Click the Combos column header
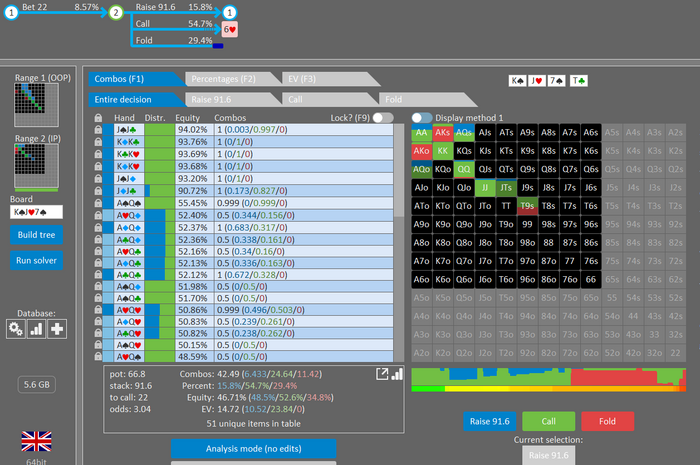The height and width of the screenshot is (465, 700). click(x=230, y=118)
